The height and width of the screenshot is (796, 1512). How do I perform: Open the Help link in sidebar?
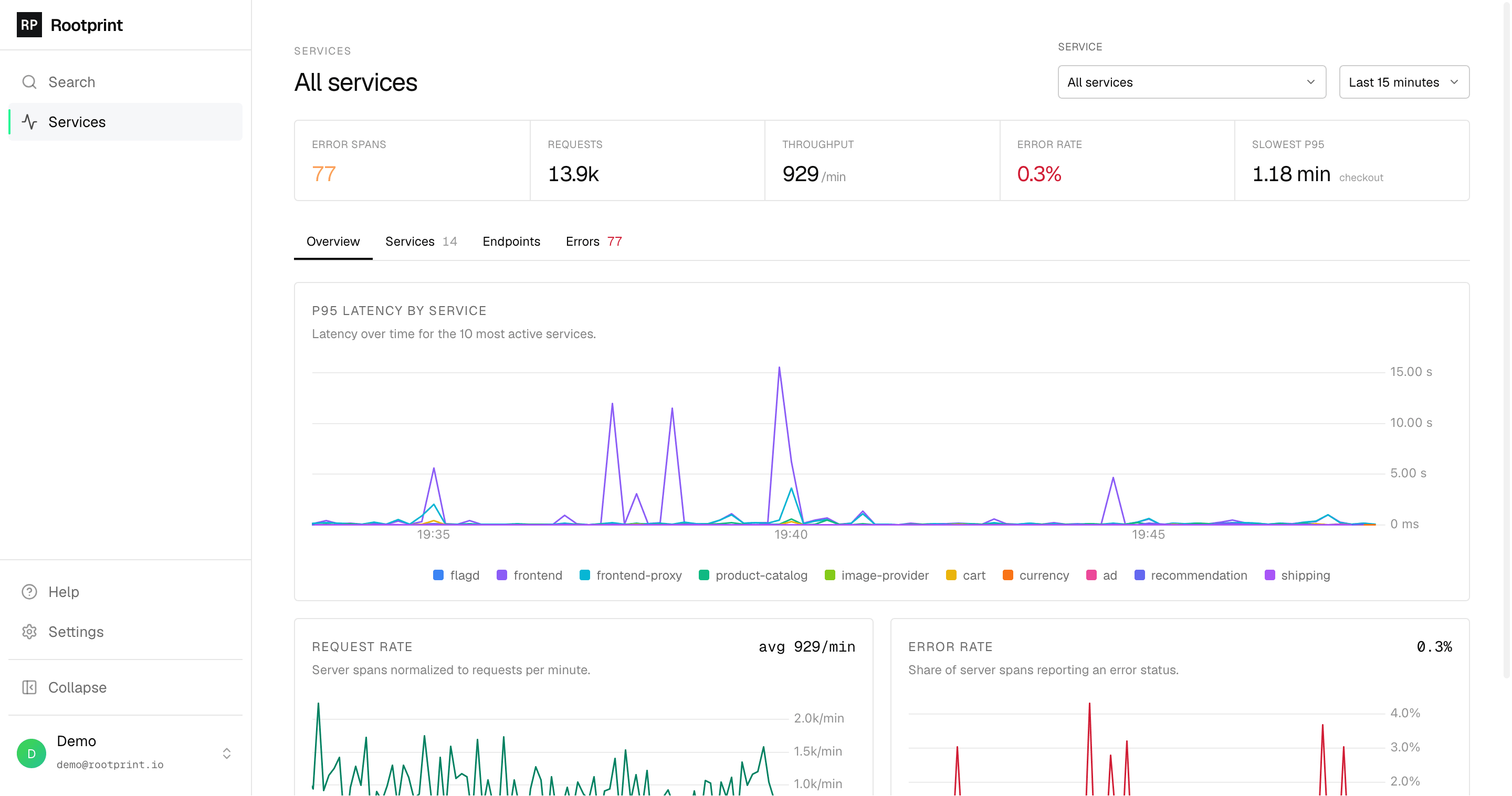pyautogui.click(x=125, y=592)
